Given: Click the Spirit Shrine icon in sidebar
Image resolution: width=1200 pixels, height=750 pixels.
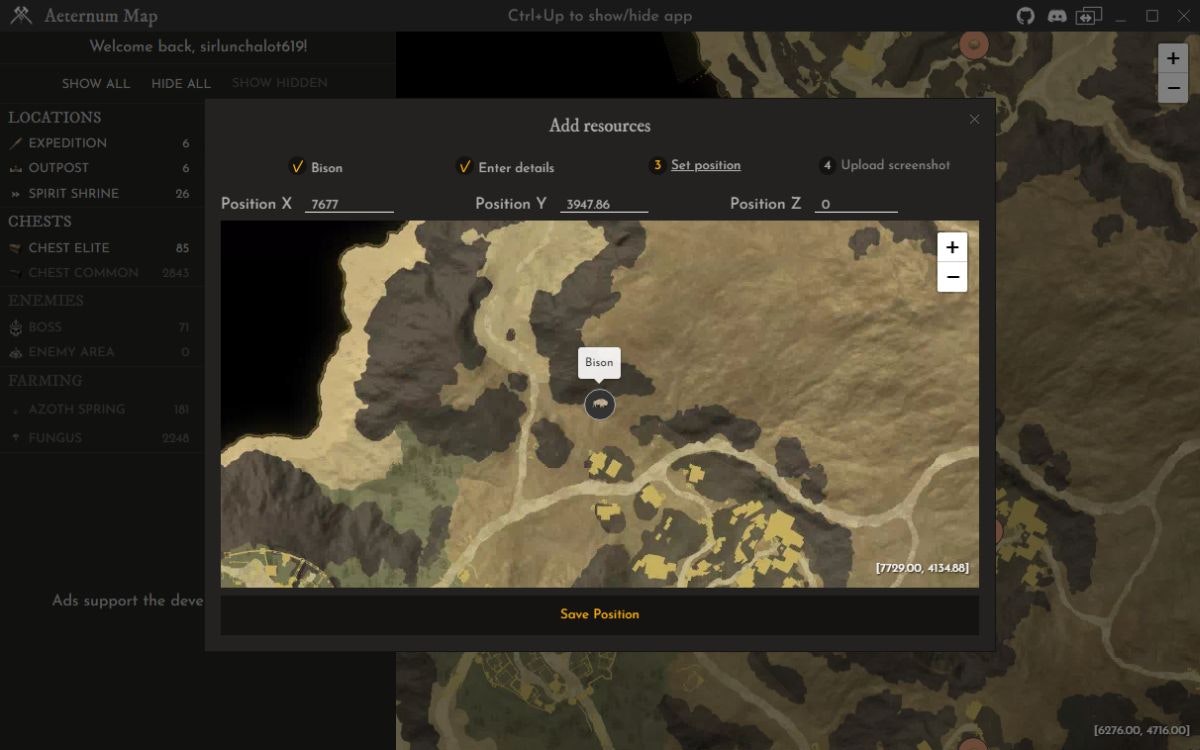Looking at the screenshot, I should 14,193.
